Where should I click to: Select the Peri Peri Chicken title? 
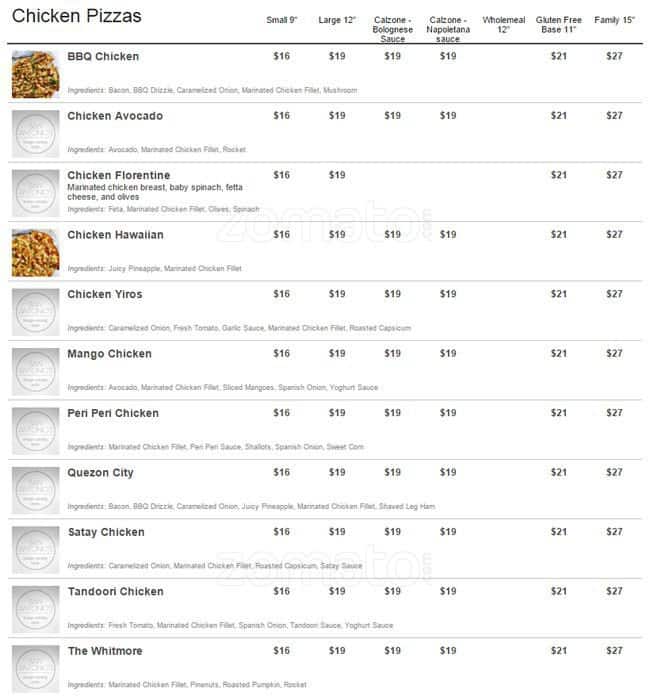coord(113,414)
